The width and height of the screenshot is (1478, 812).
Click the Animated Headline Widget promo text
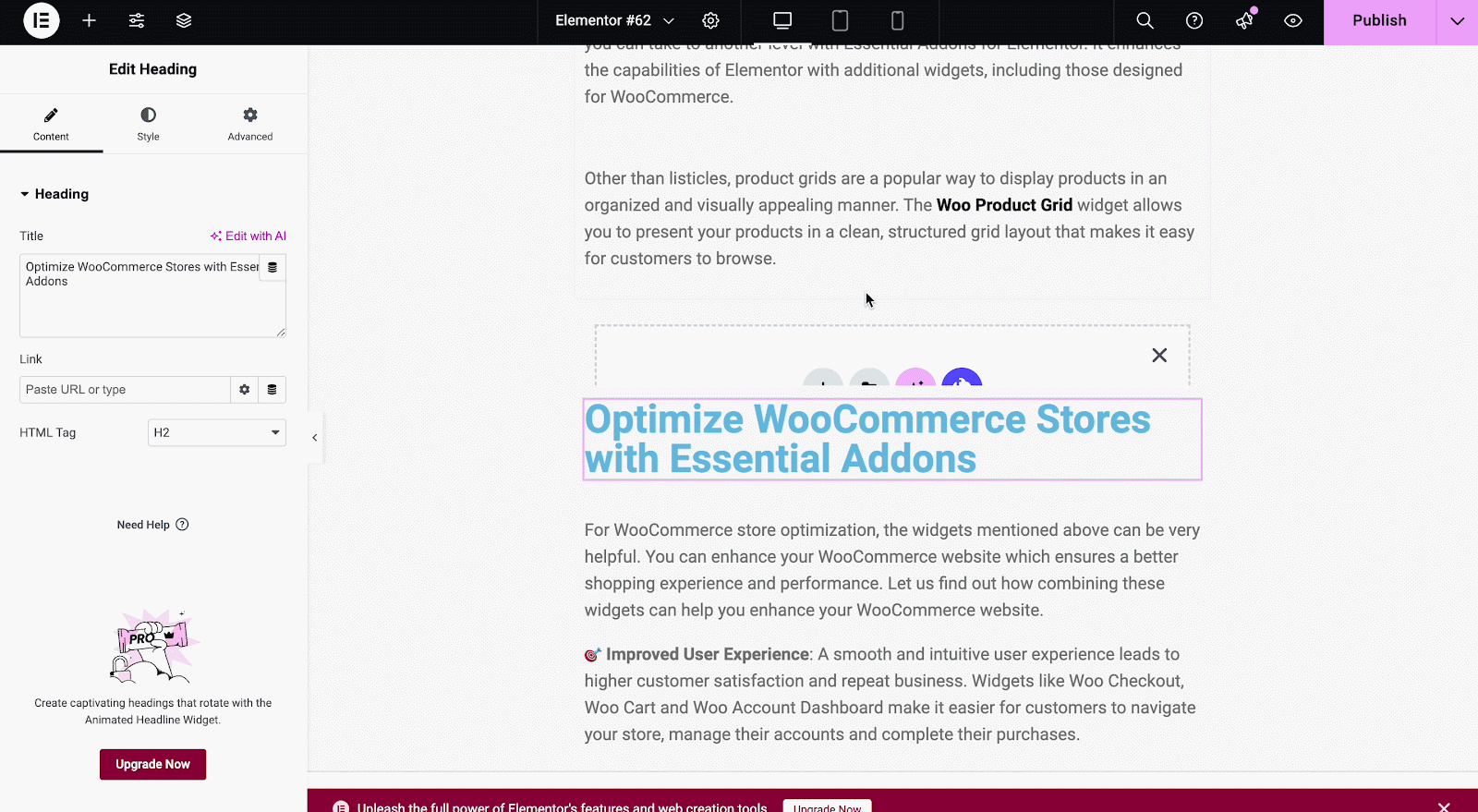153,711
